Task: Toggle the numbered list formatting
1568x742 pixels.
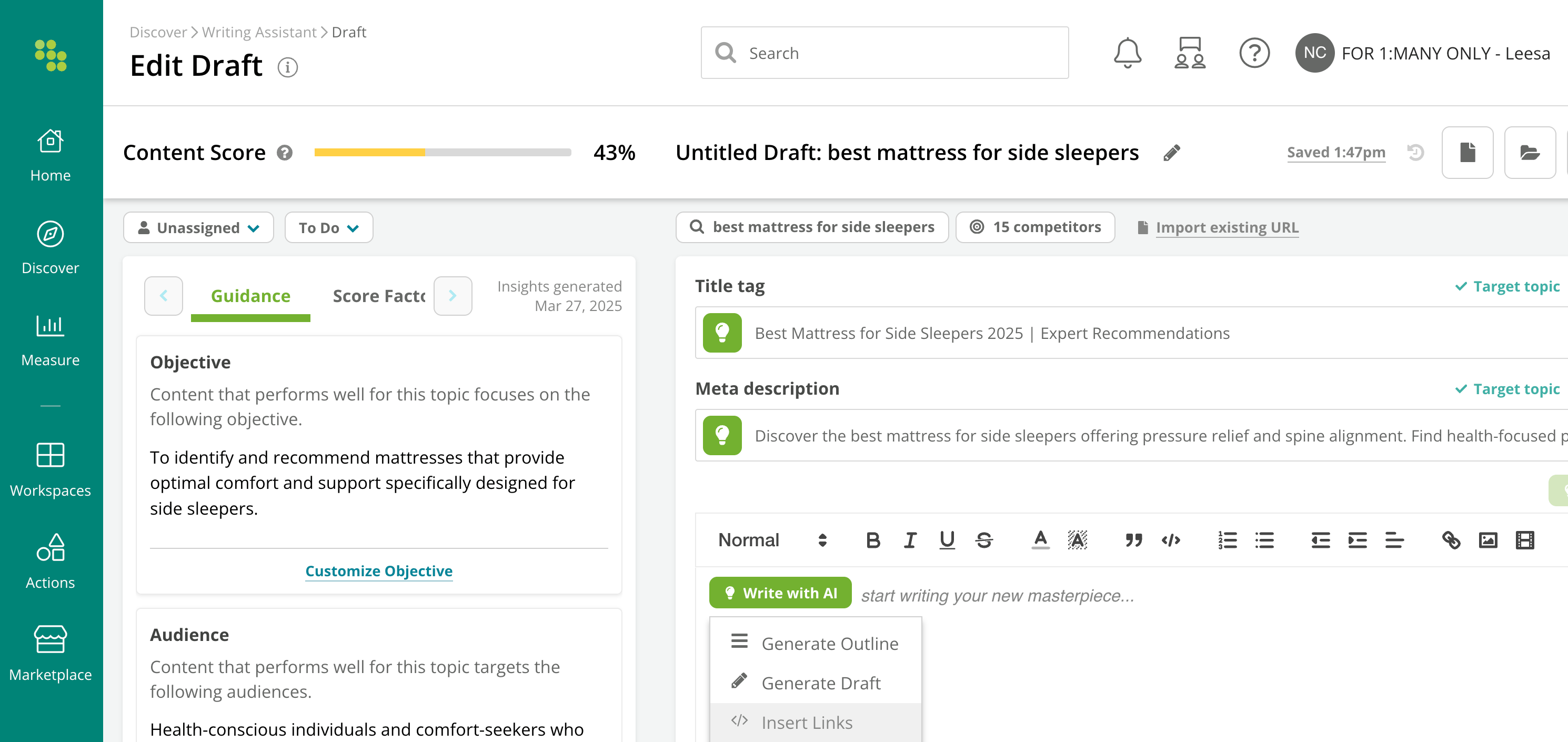Action: tap(1227, 540)
